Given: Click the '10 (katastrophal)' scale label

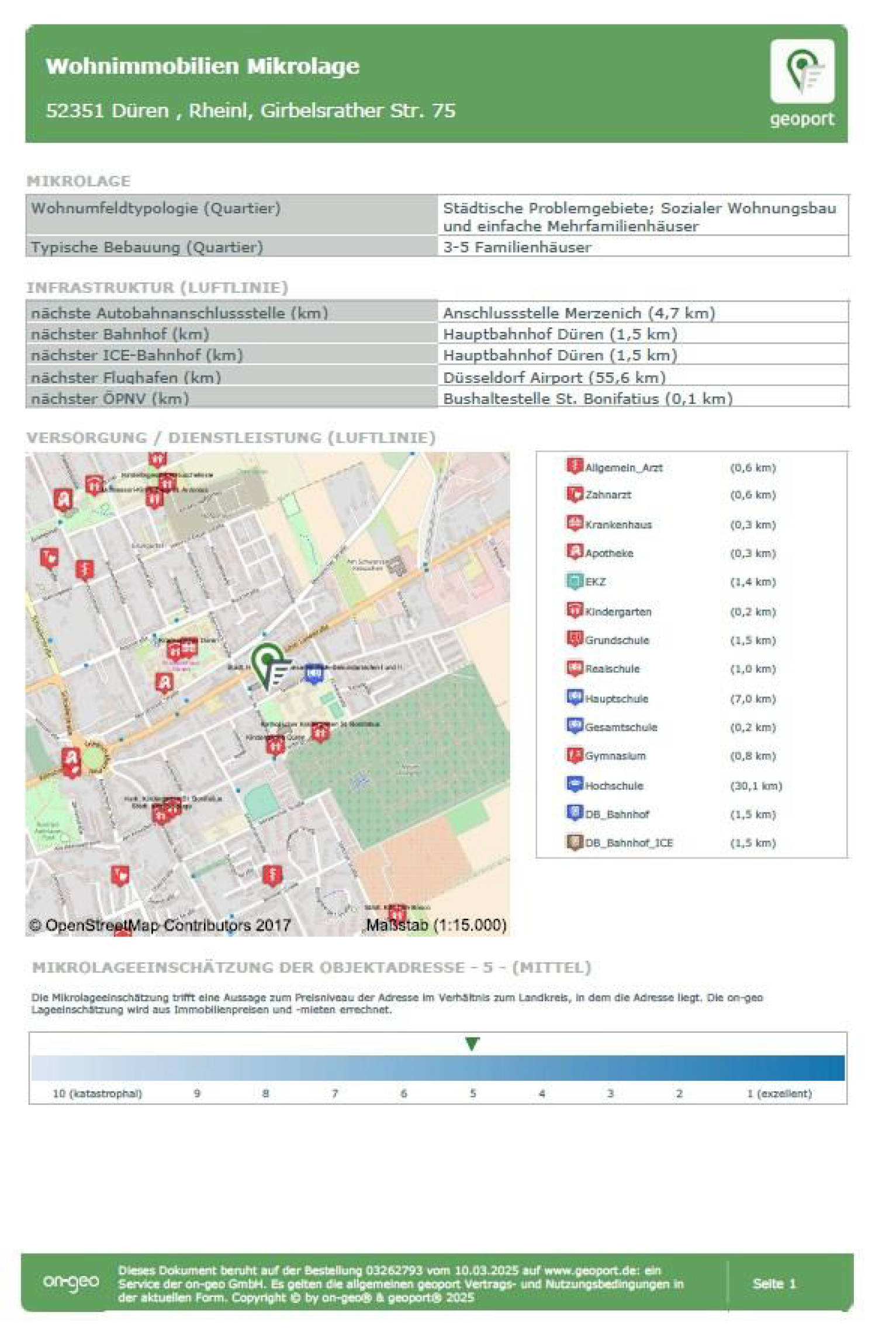Looking at the screenshot, I should (x=97, y=1094).
